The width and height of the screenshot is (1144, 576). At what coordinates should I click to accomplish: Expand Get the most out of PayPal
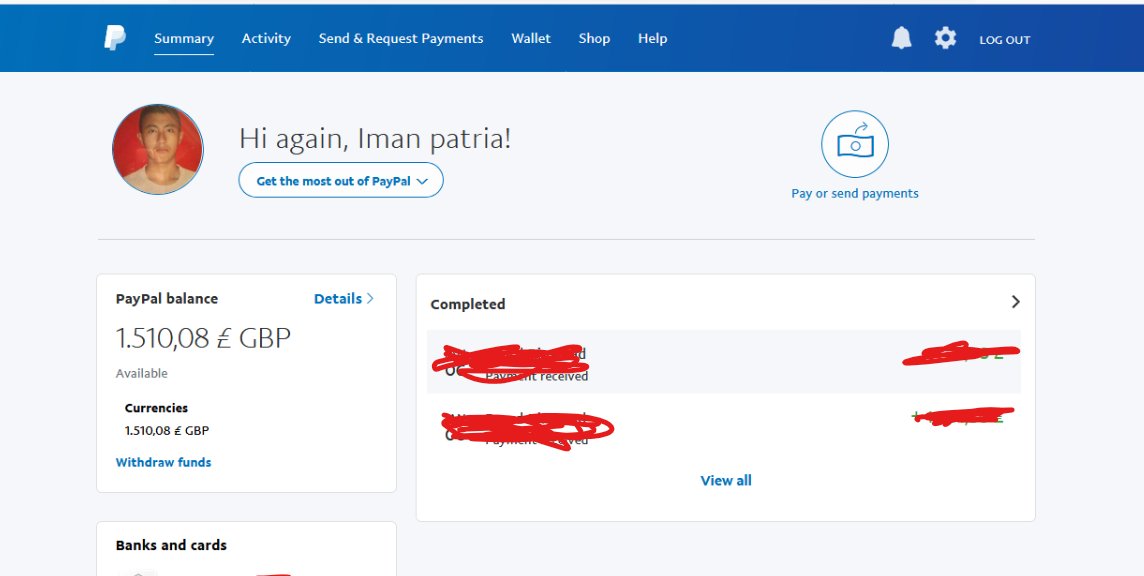pyautogui.click(x=341, y=180)
